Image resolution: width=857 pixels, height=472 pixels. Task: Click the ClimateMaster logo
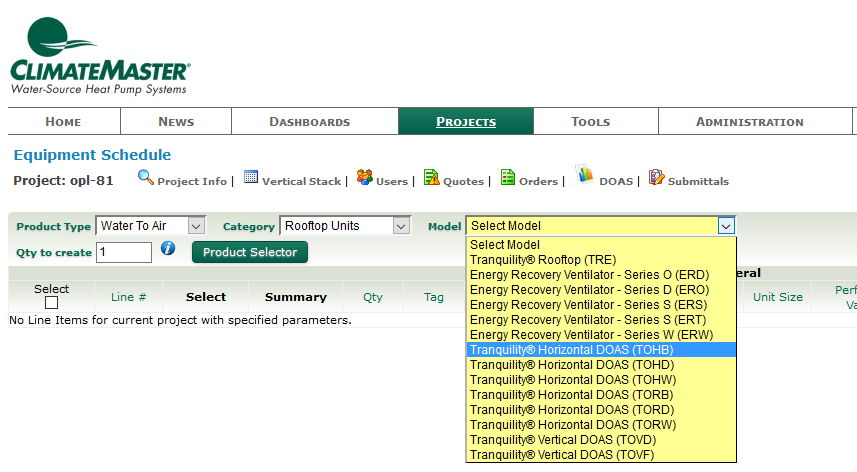100,56
